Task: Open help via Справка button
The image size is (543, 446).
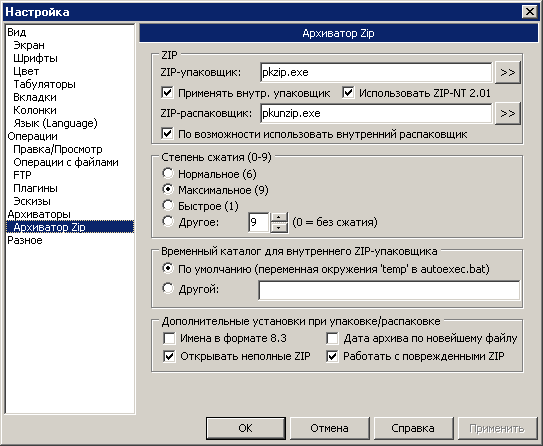Action: tap(413, 428)
